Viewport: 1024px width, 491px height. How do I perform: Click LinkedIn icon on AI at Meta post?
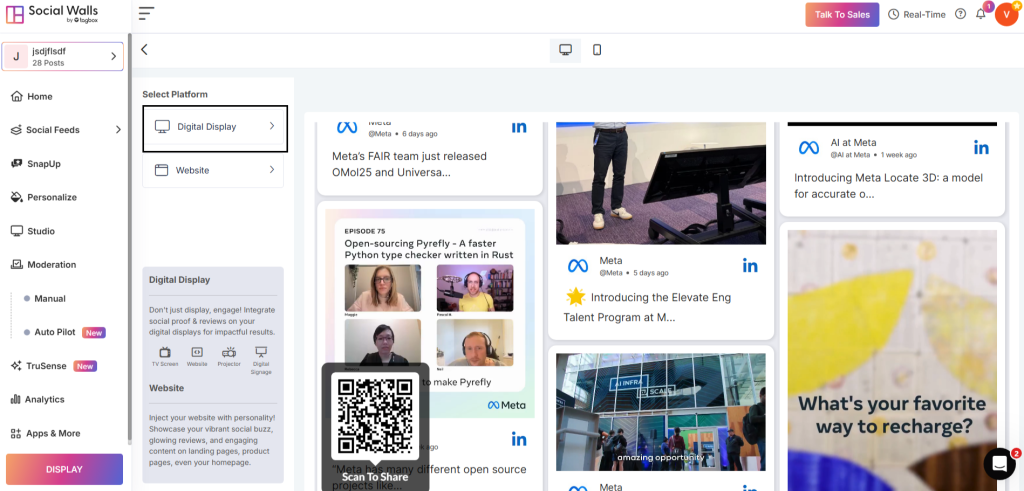982,148
